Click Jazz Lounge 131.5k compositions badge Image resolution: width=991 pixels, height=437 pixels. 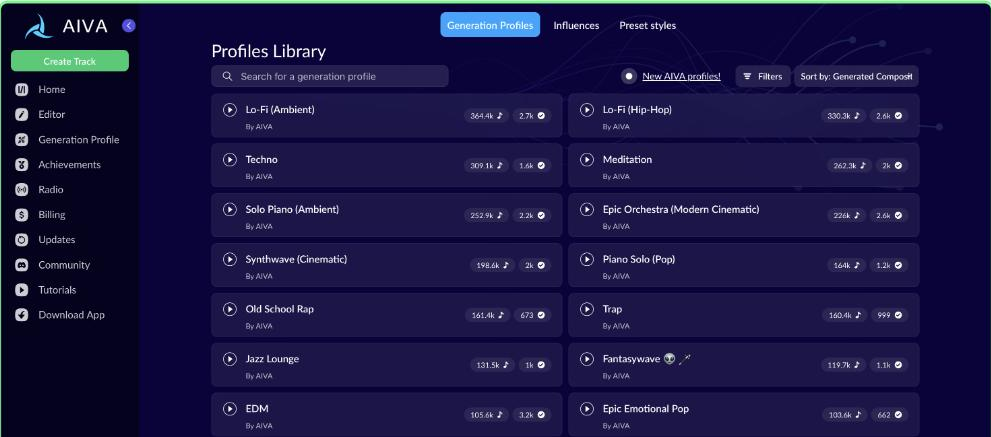(x=492, y=365)
